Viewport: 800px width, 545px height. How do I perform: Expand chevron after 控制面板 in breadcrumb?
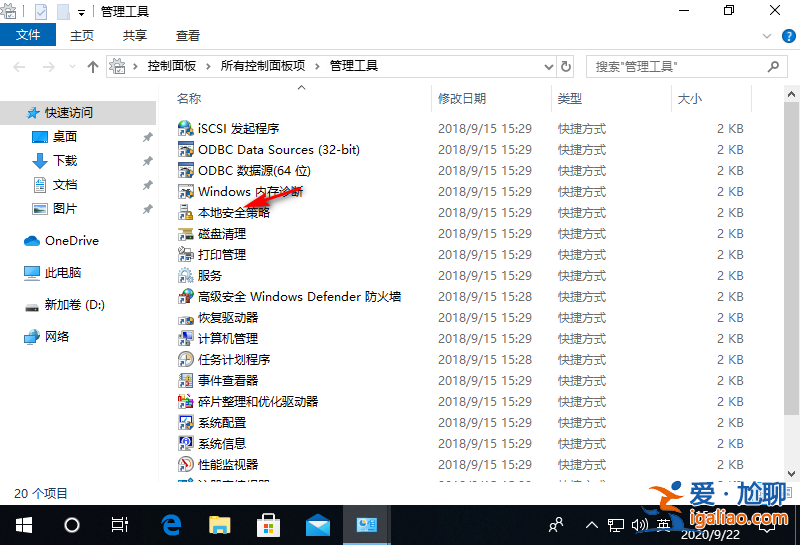[208, 66]
